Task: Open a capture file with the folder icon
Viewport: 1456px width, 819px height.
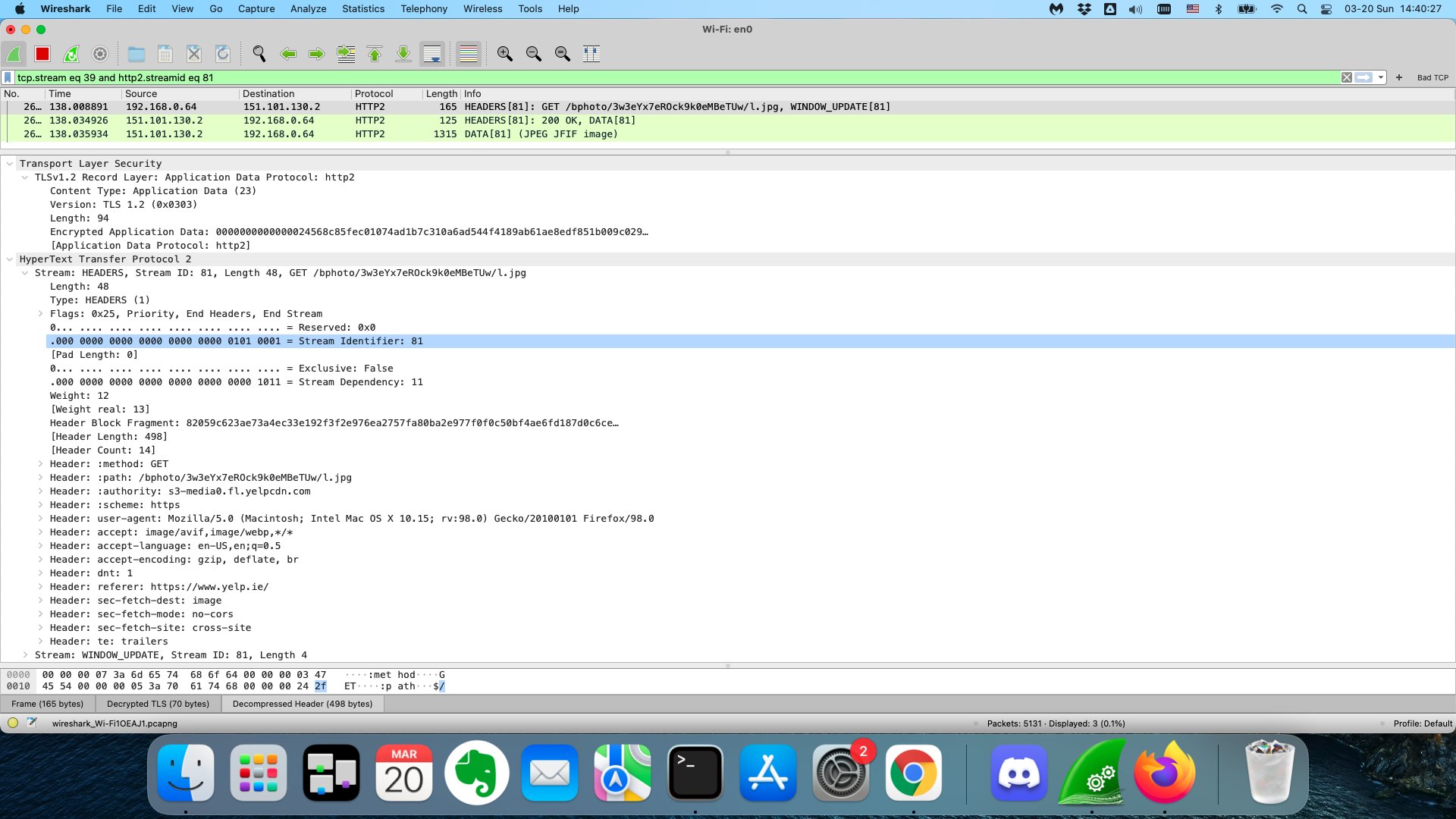Action: (x=136, y=54)
